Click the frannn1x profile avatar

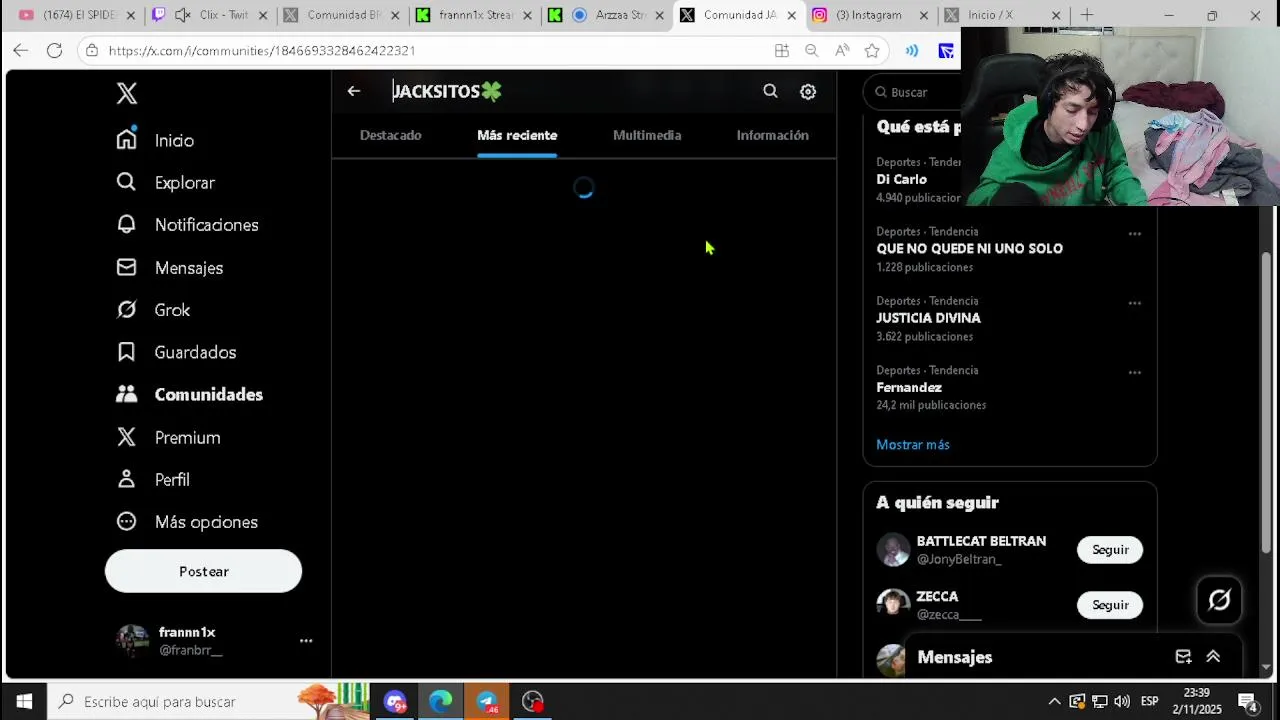(133, 641)
